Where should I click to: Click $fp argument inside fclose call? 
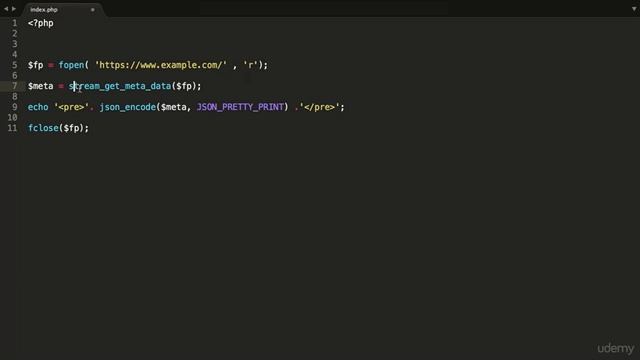(x=71, y=128)
